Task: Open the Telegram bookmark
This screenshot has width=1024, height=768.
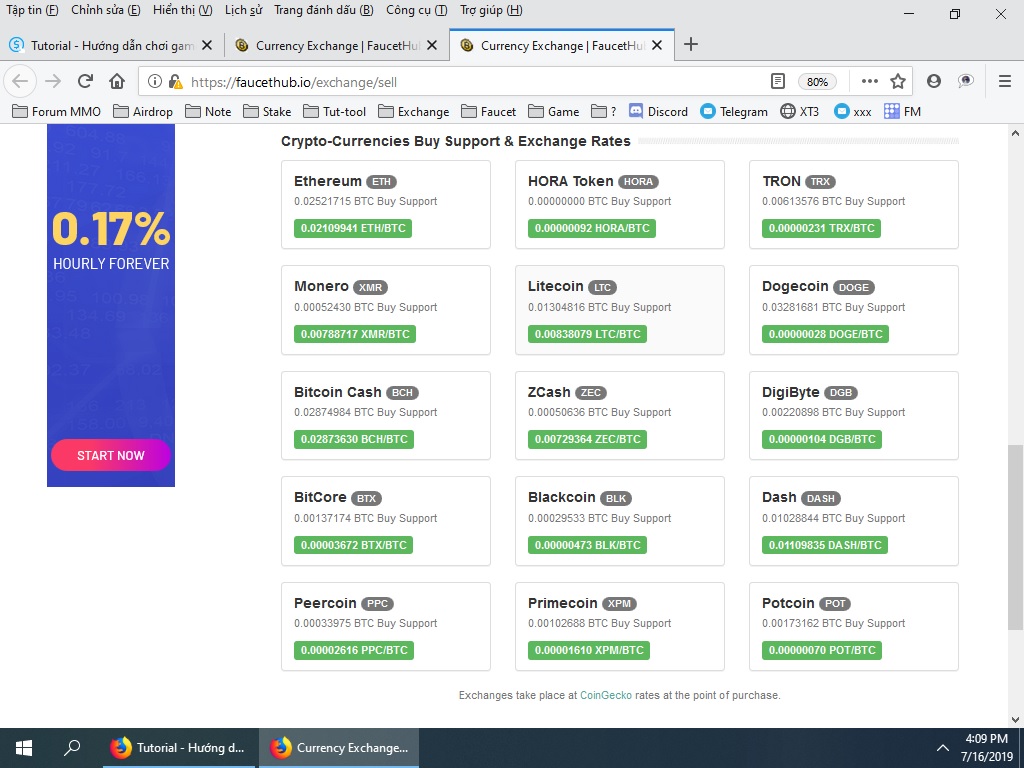Action: (x=734, y=111)
